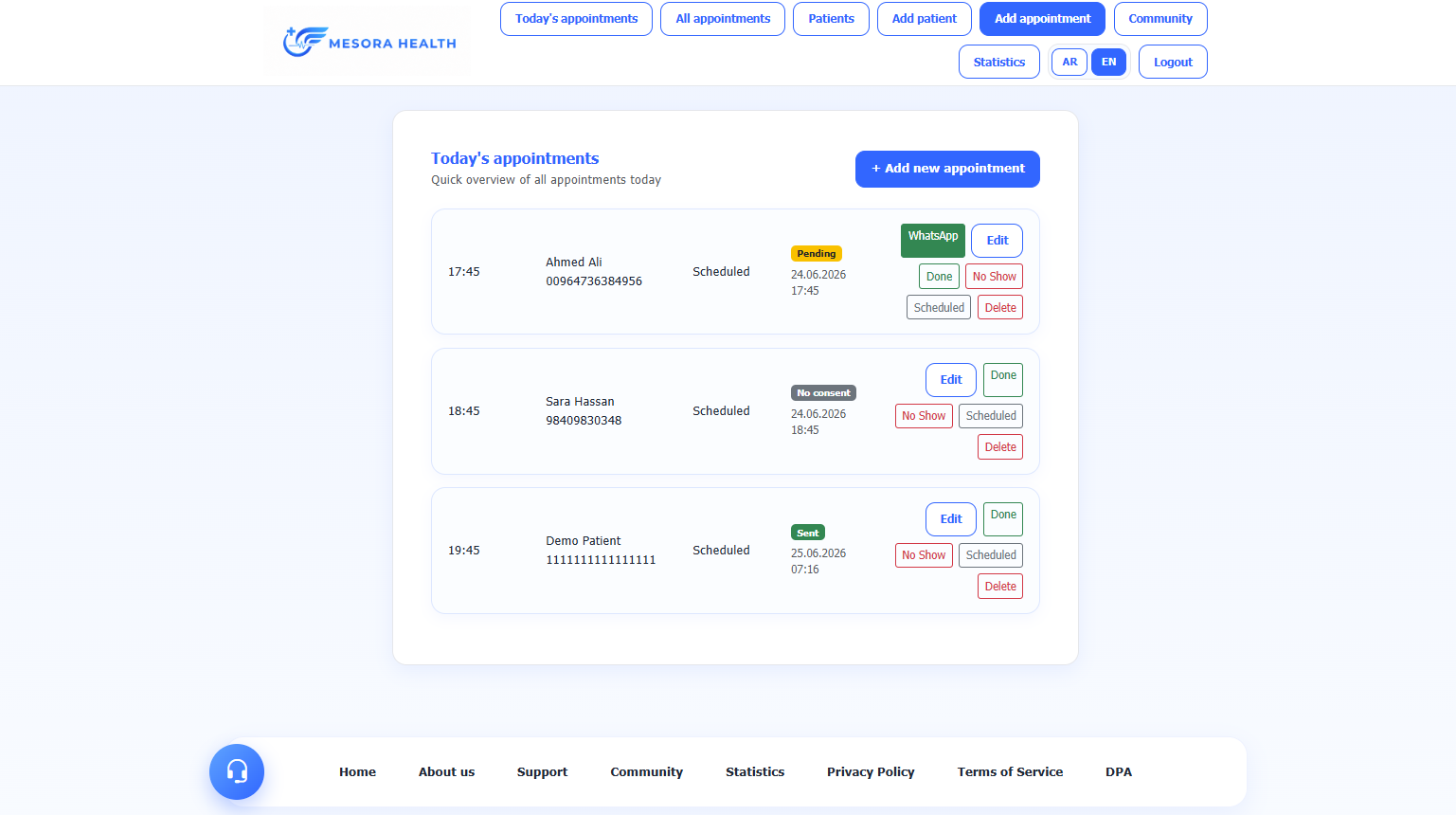The width and height of the screenshot is (1456, 815).
Task: Send WhatsApp reminder to Ahmed Ali
Action: pos(933,241)
